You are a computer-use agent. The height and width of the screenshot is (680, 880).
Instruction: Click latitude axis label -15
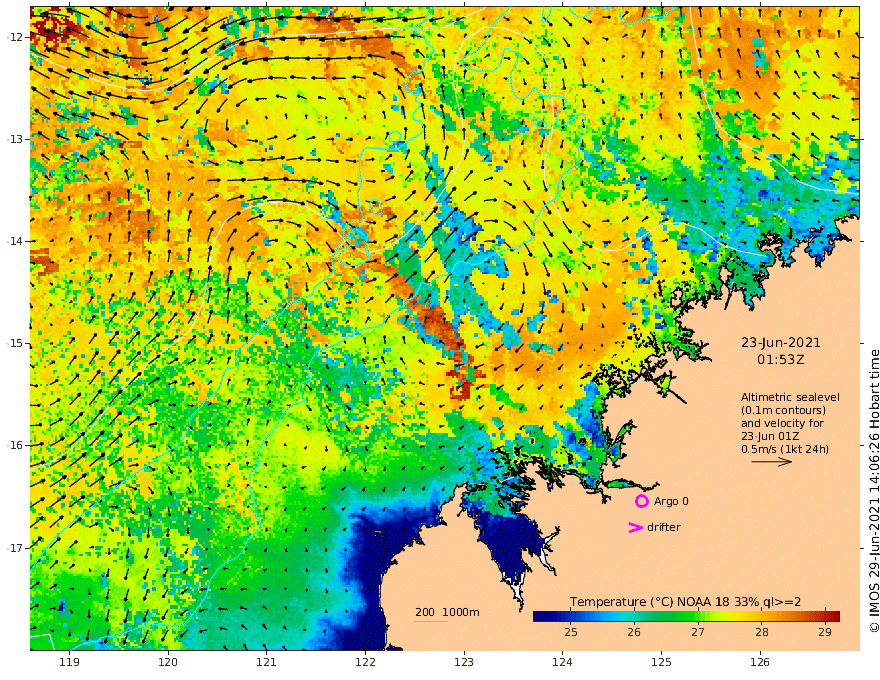pos(16,343)
